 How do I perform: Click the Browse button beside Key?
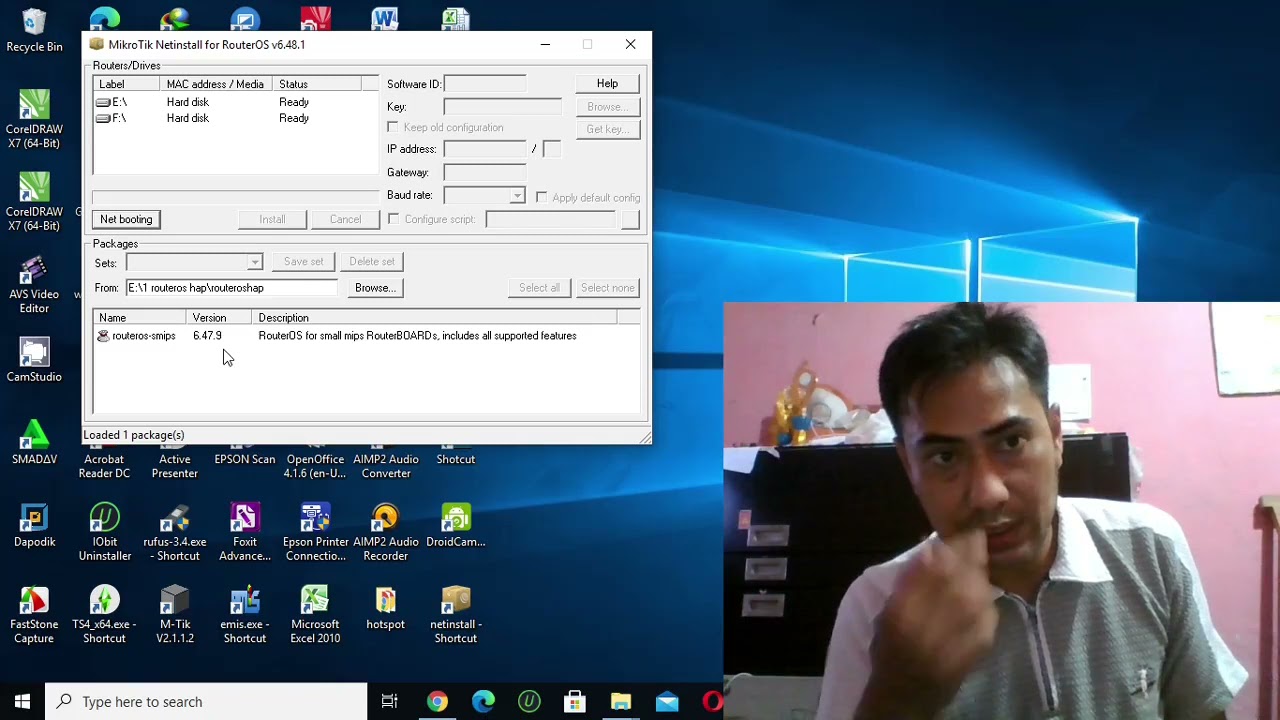[607, 107]
